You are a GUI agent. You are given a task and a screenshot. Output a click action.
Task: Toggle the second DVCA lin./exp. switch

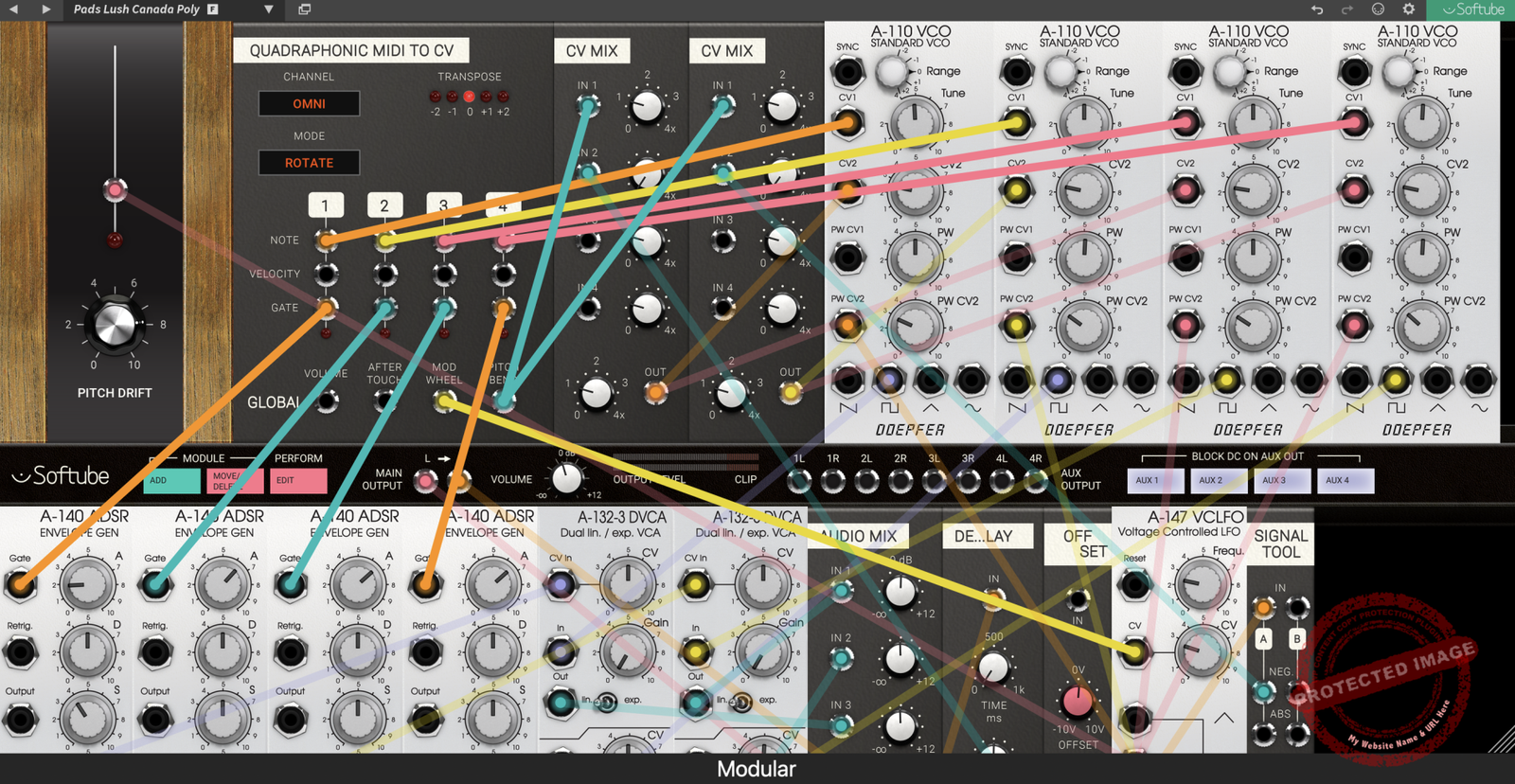point(741,702)
